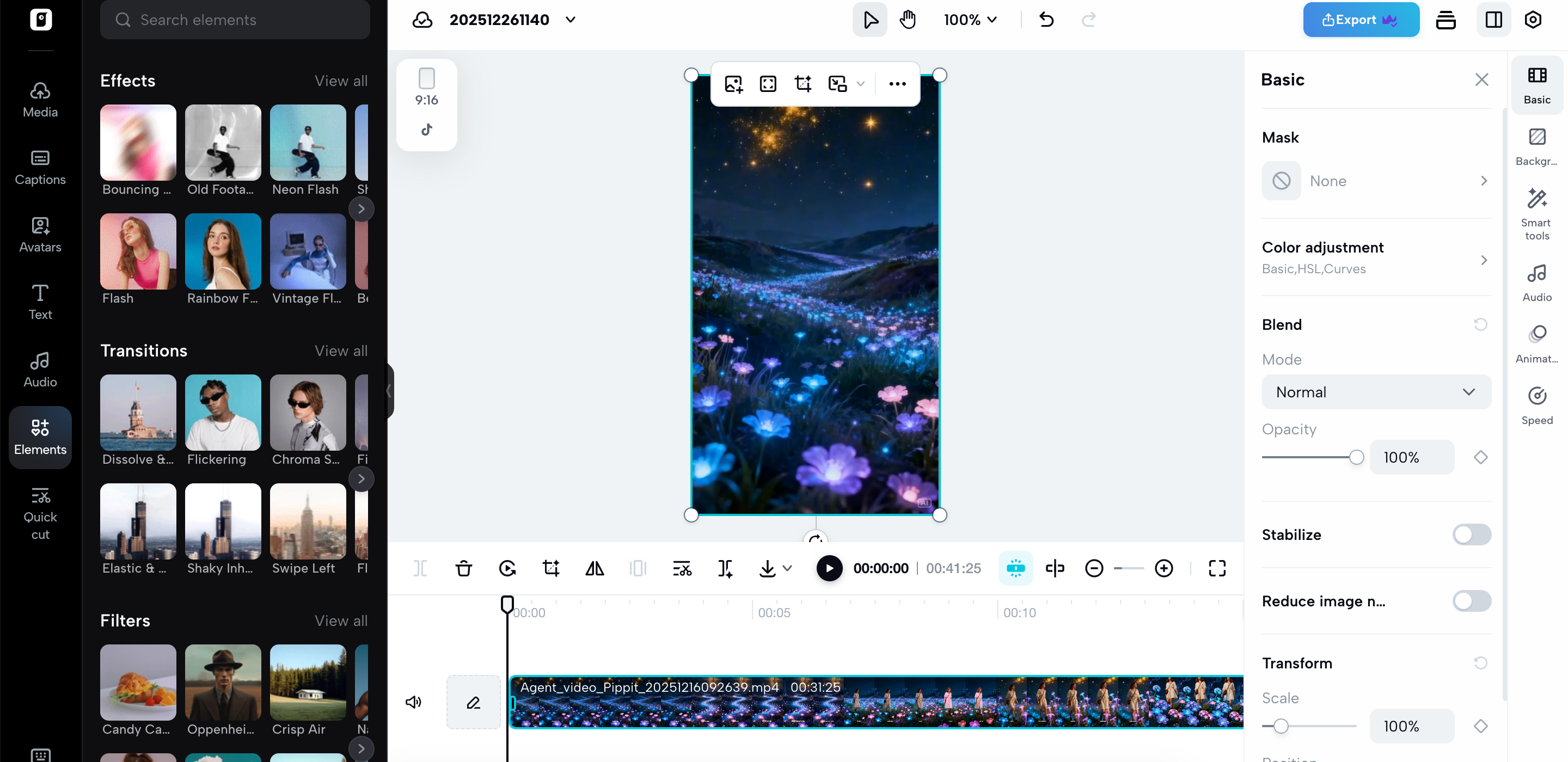The height and width of the screenshot is (762, 1568).
Task: Select the hand pan tool
Action: 908,20
